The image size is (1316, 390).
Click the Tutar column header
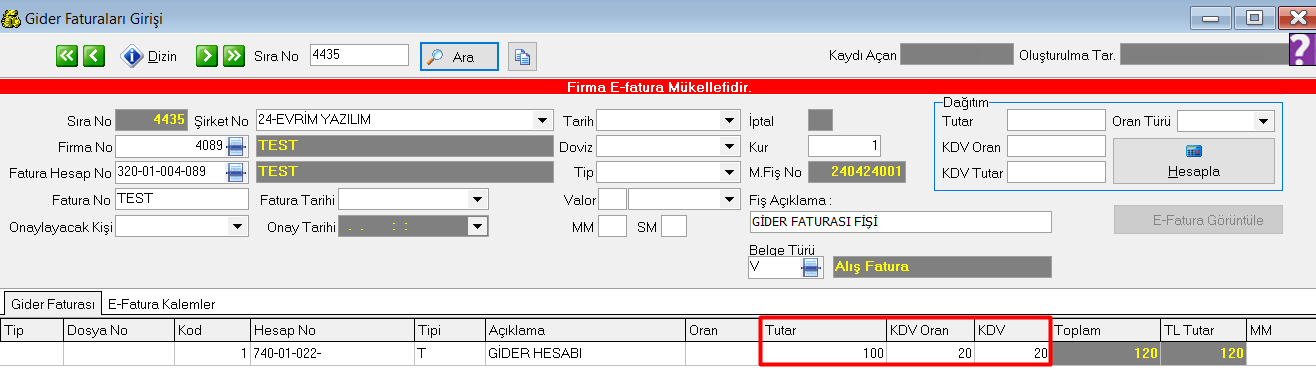[x=824, y=329]
